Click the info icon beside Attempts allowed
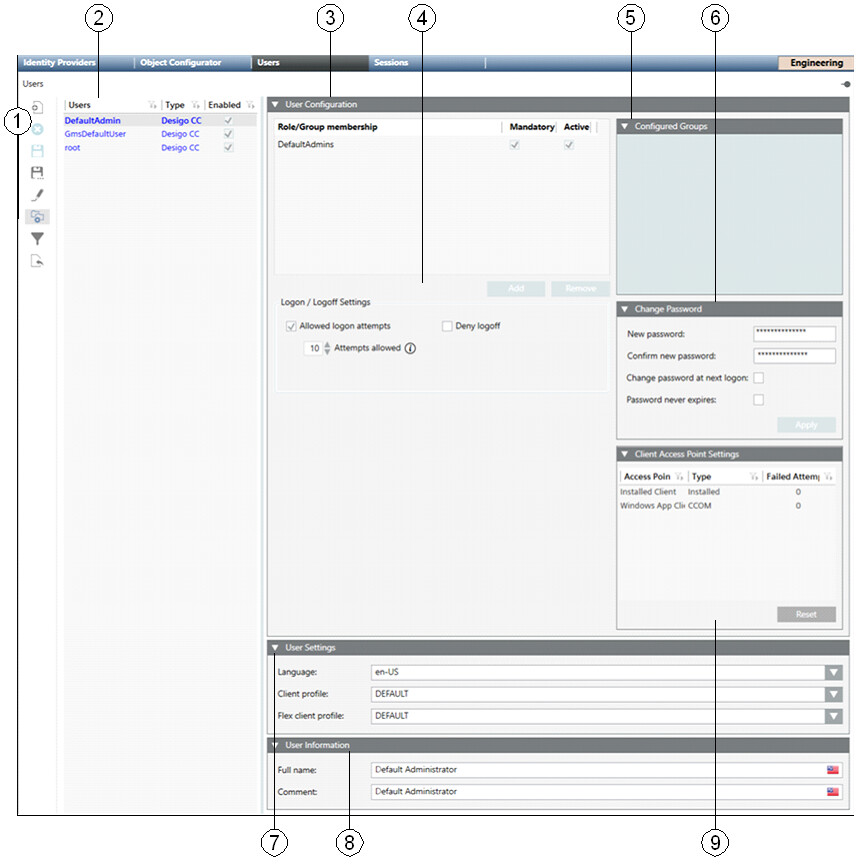 410,349
